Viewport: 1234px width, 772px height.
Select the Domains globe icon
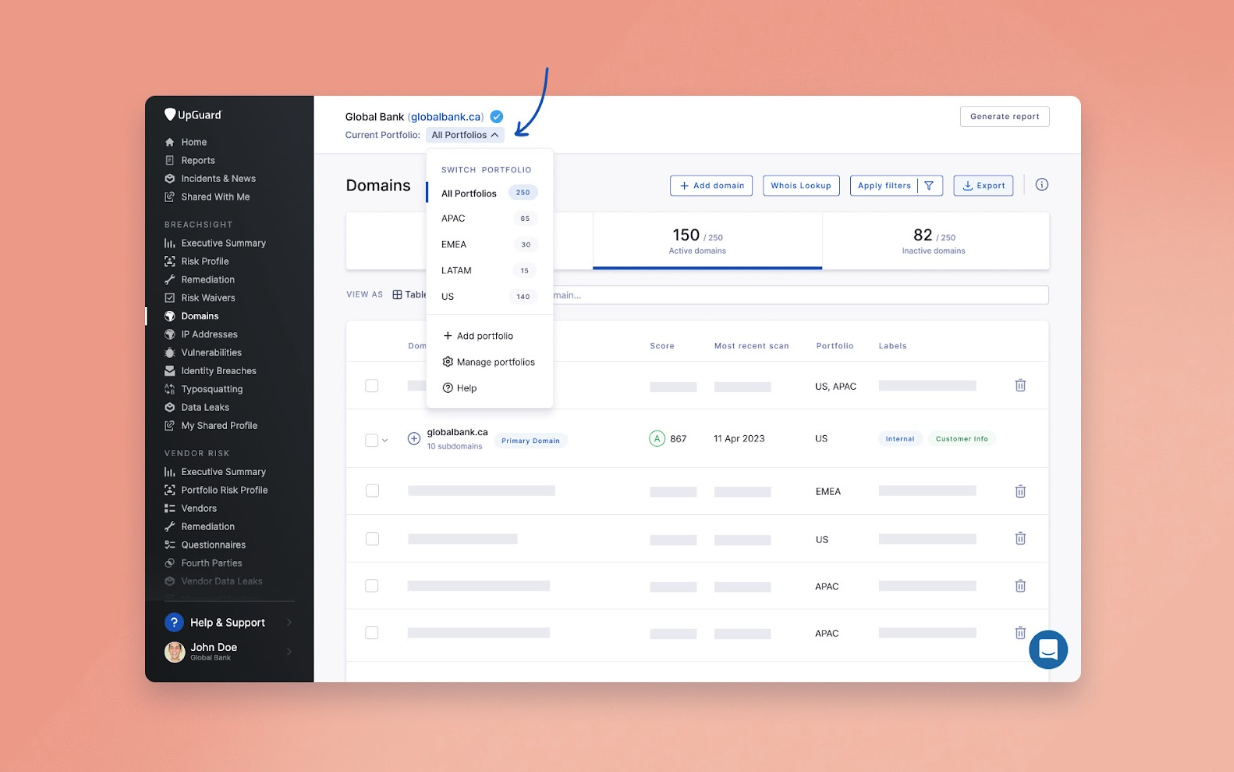tap(170, 316)
